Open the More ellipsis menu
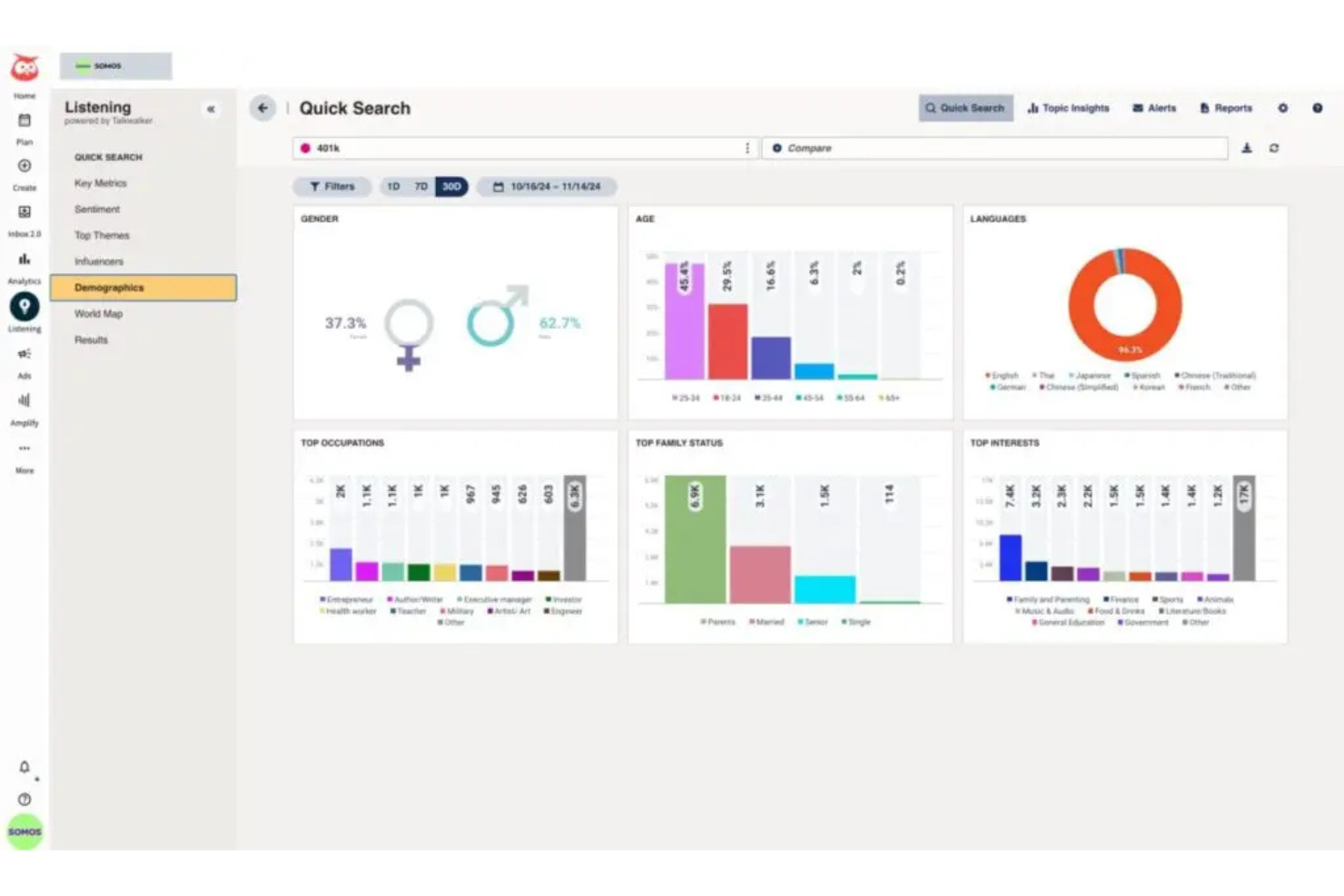1344x896 pixels. pos(25,448)
